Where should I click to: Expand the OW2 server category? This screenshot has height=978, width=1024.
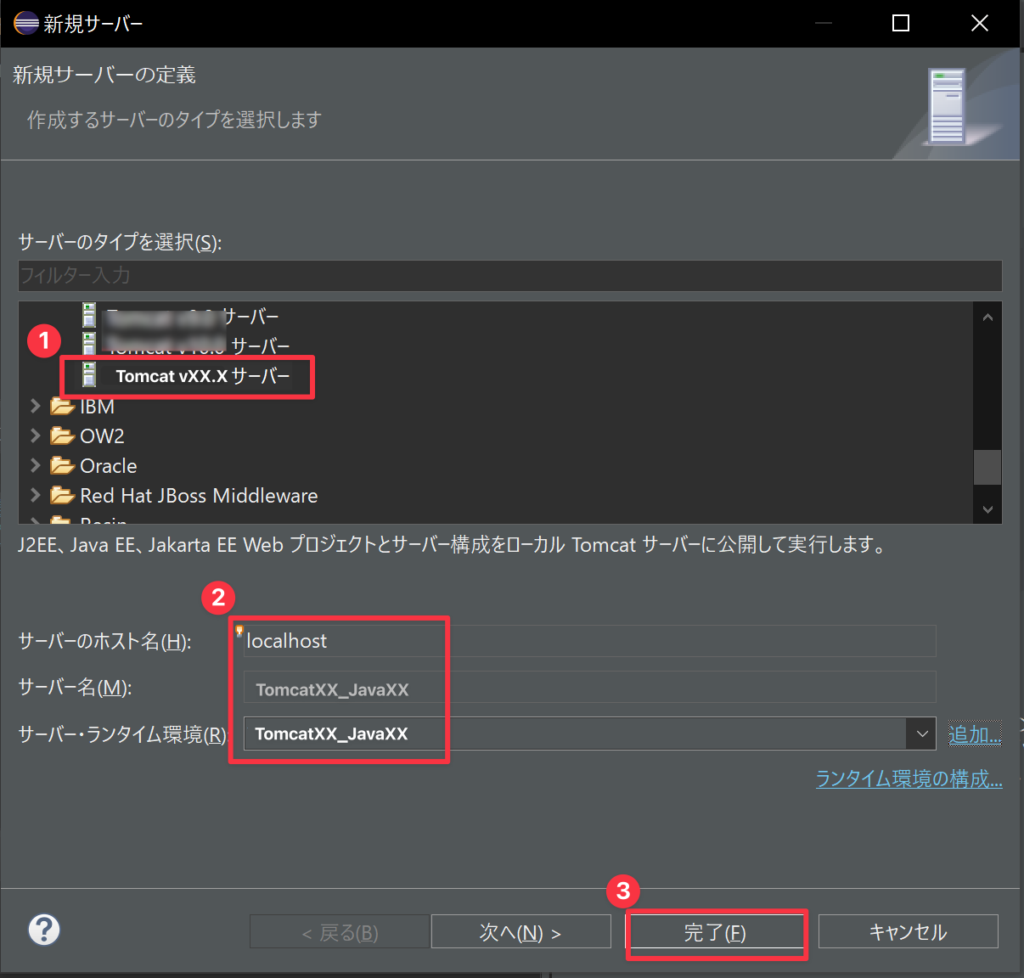pyautogui.click(x=36, y=436)
